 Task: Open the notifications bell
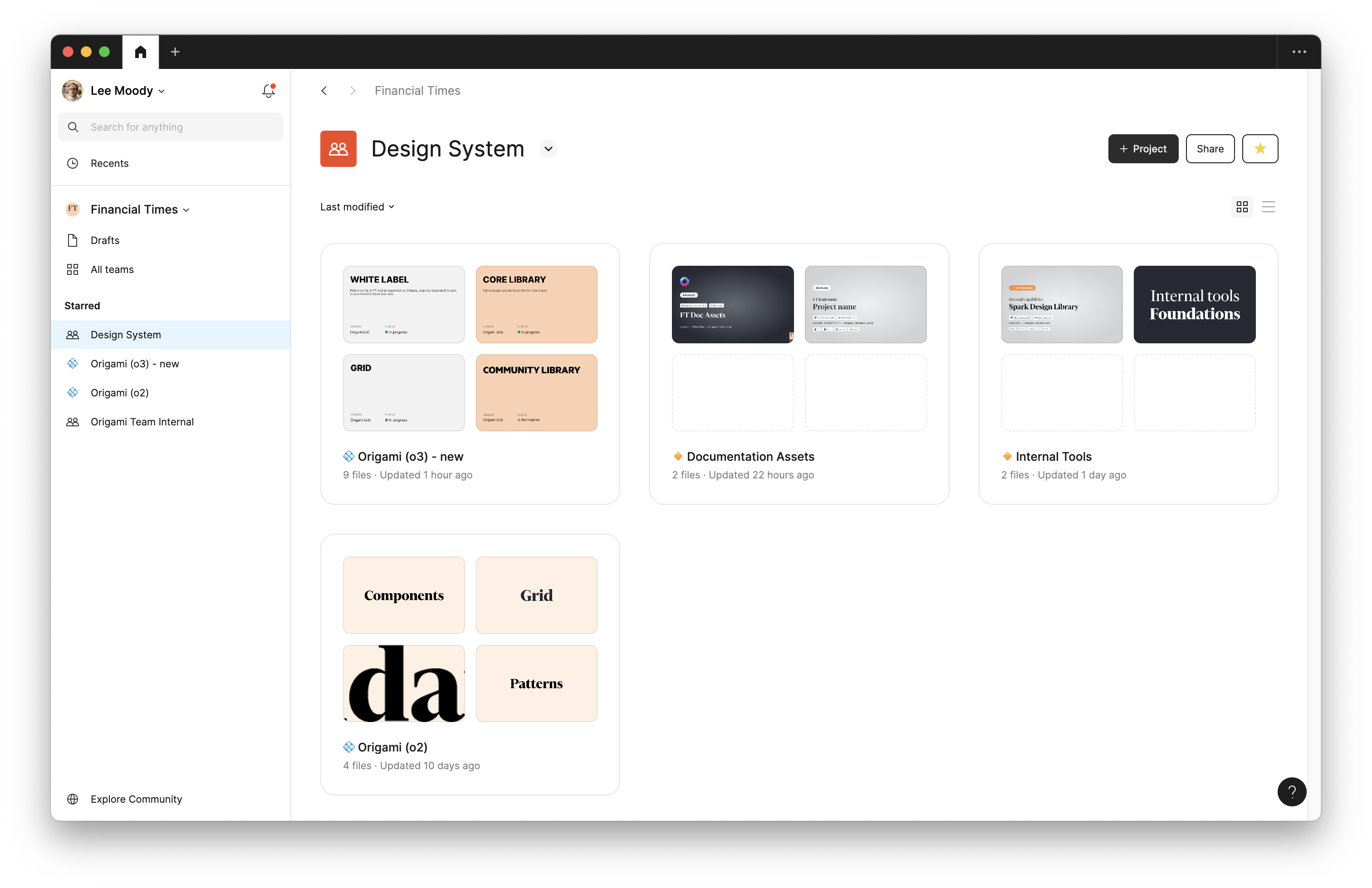(269, 90)
